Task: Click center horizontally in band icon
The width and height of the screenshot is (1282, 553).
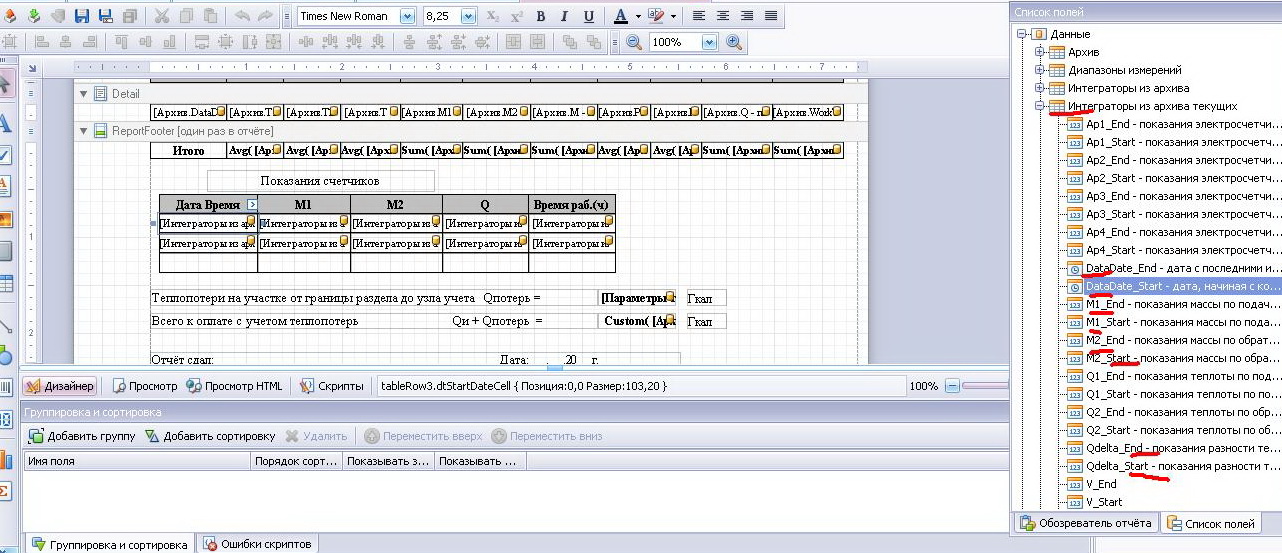Action: [x=514, y=42]
